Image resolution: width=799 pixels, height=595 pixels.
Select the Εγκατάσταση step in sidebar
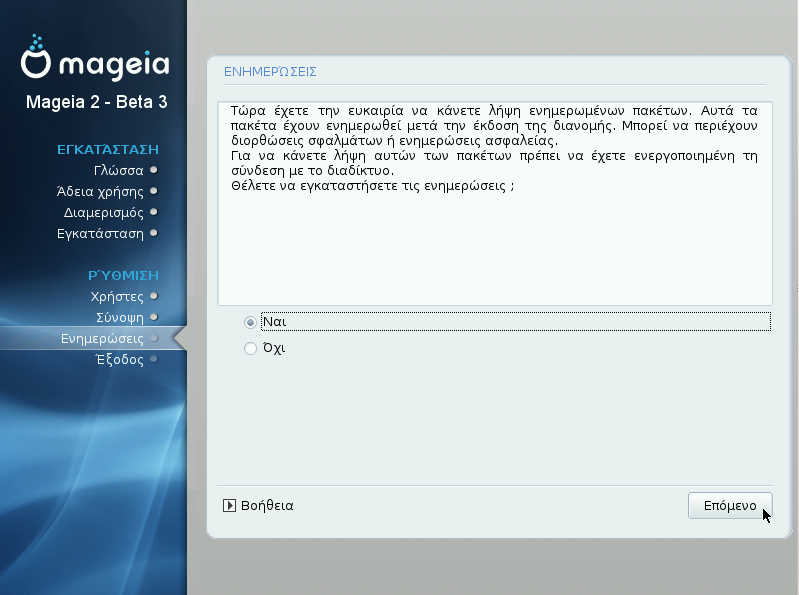(100, 233)
